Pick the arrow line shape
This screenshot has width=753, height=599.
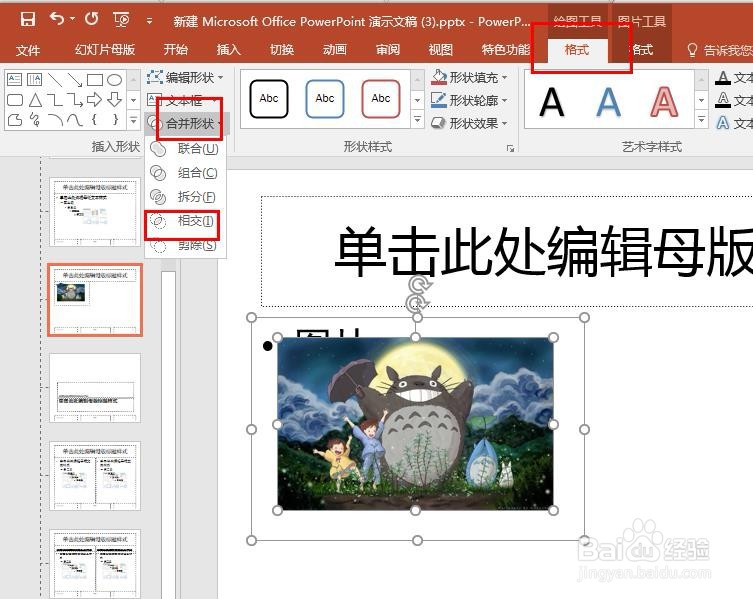74,80
